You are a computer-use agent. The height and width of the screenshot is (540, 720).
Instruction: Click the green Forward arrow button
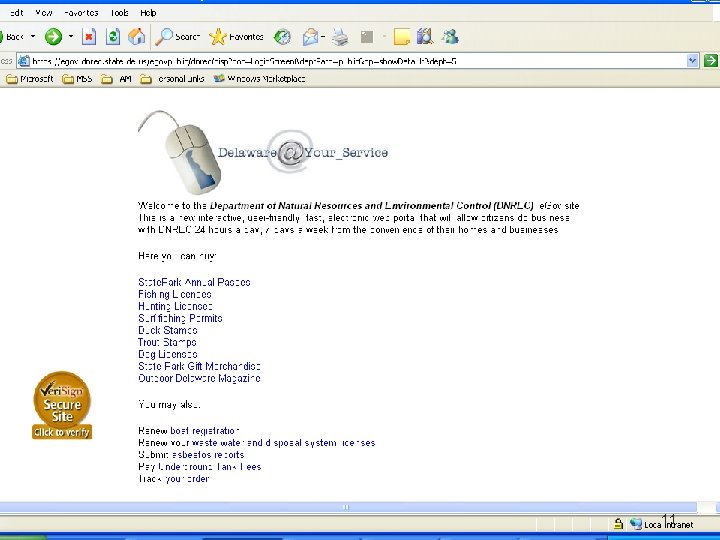click(x=53, y=37)
